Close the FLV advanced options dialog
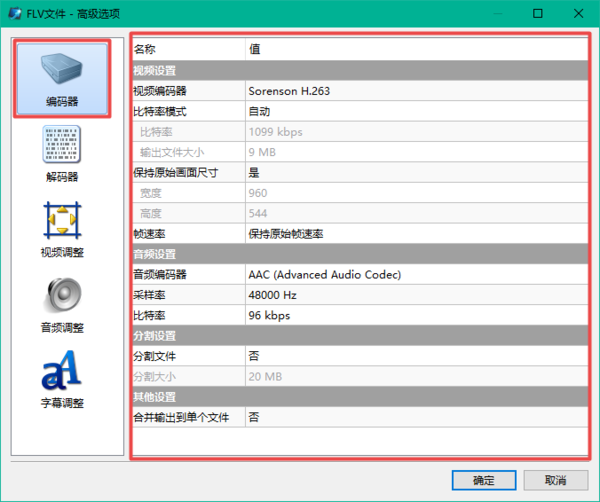The image size is (600, 502). (x=579, y=13)
